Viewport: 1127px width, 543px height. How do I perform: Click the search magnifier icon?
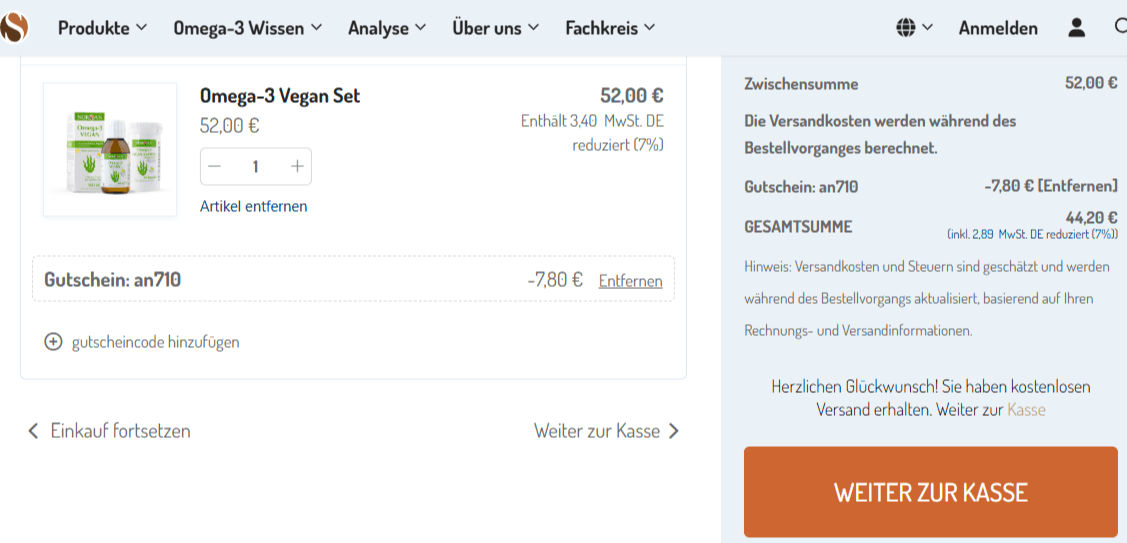point(1120,28)
